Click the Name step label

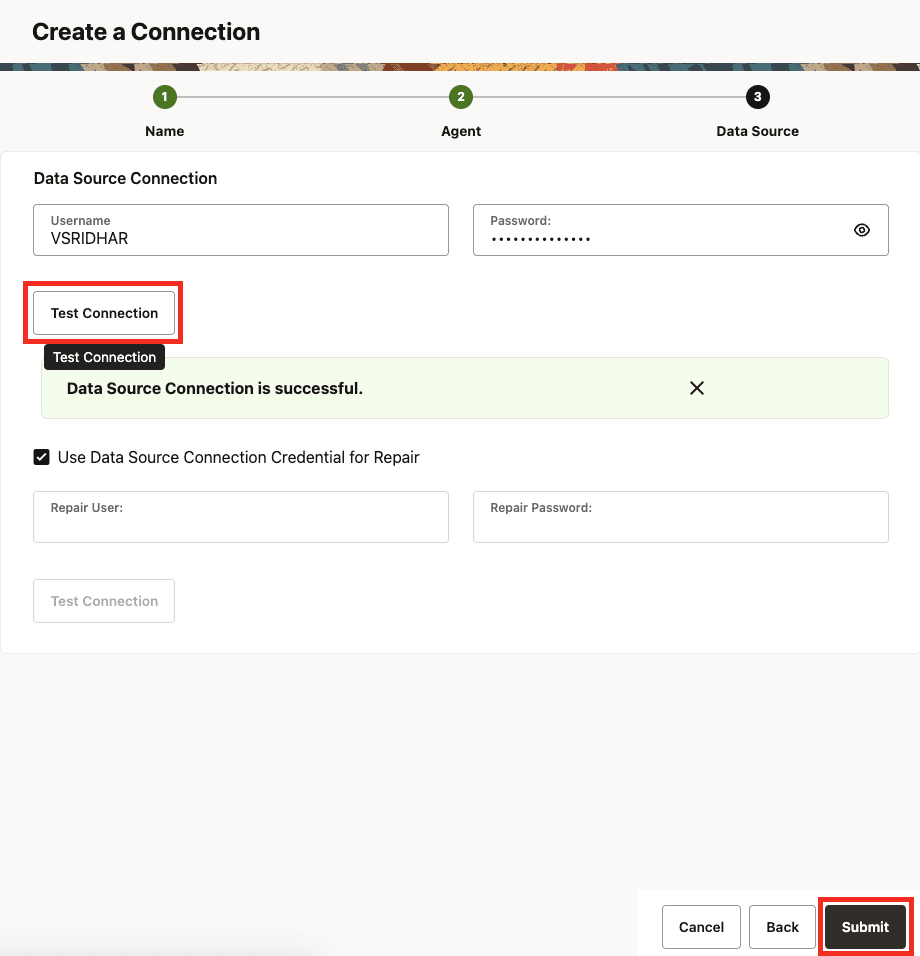[165, 131]
